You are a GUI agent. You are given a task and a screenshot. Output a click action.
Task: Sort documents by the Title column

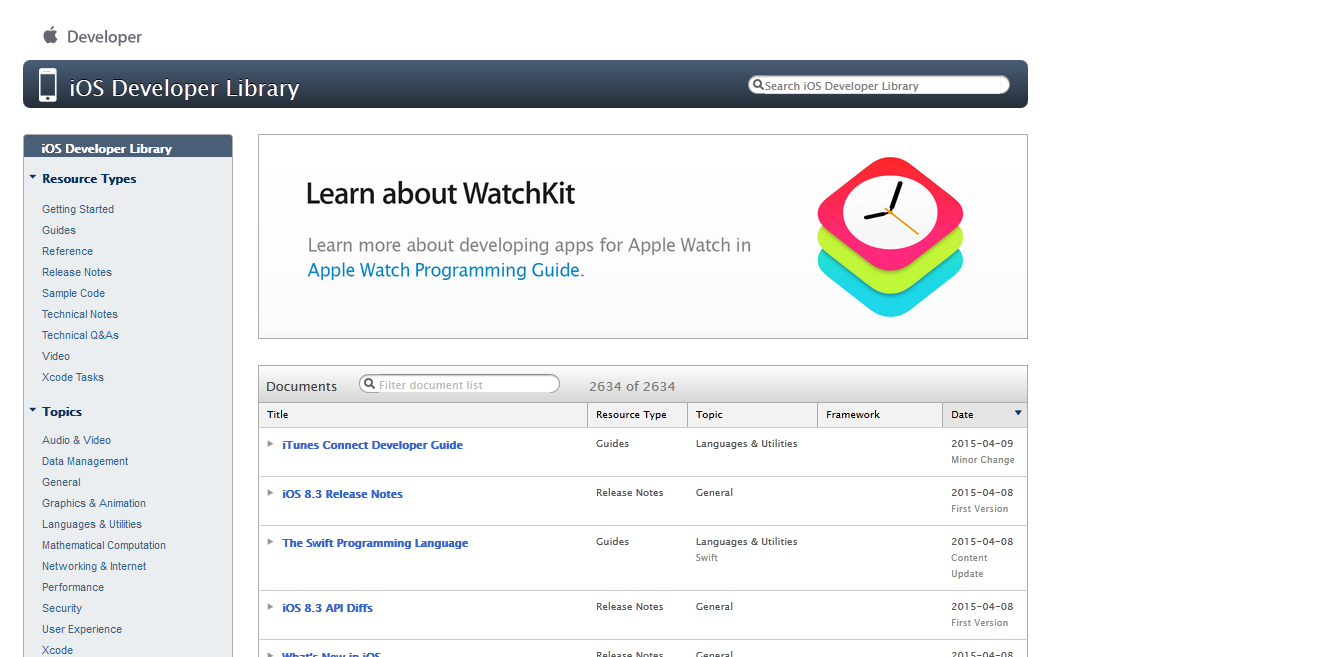[x=423, y=414]
